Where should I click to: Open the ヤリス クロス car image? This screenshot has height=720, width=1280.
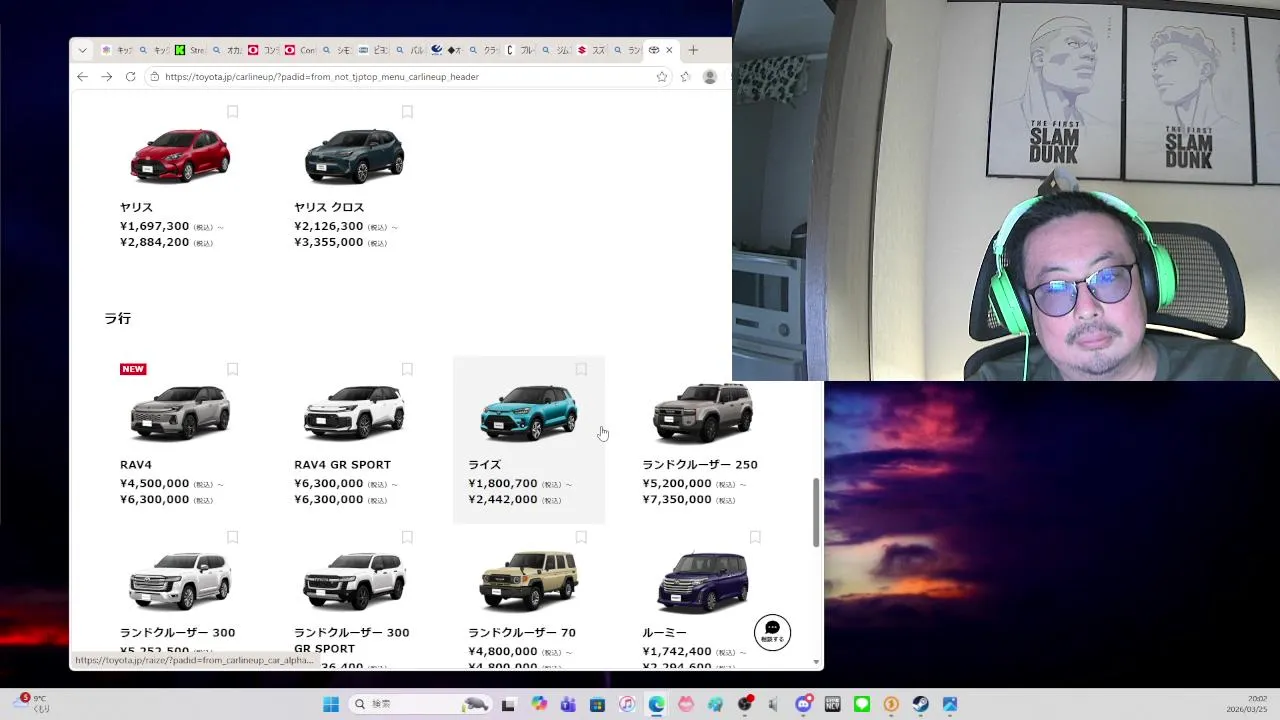354,156
